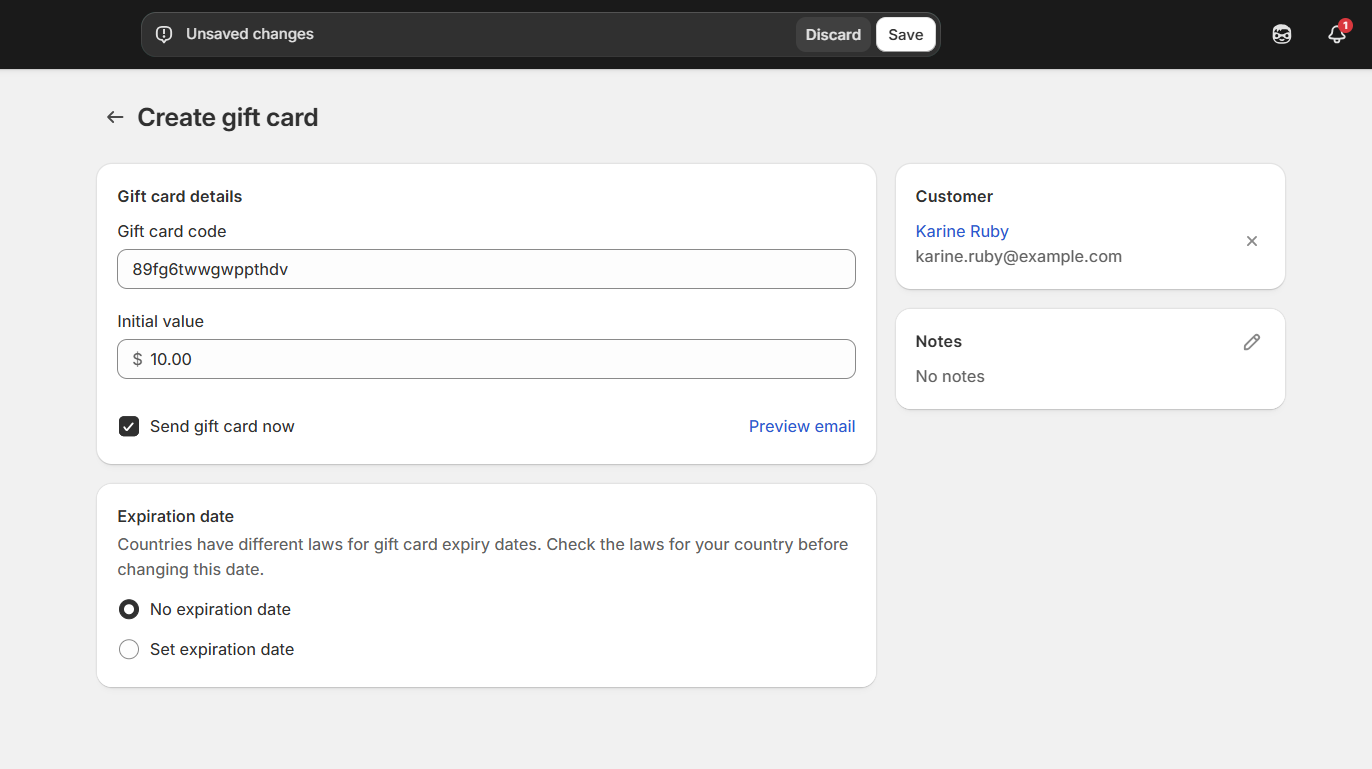Click the dollar sign in Initial value
The image size is (1372, 769).
coord(137,359)
